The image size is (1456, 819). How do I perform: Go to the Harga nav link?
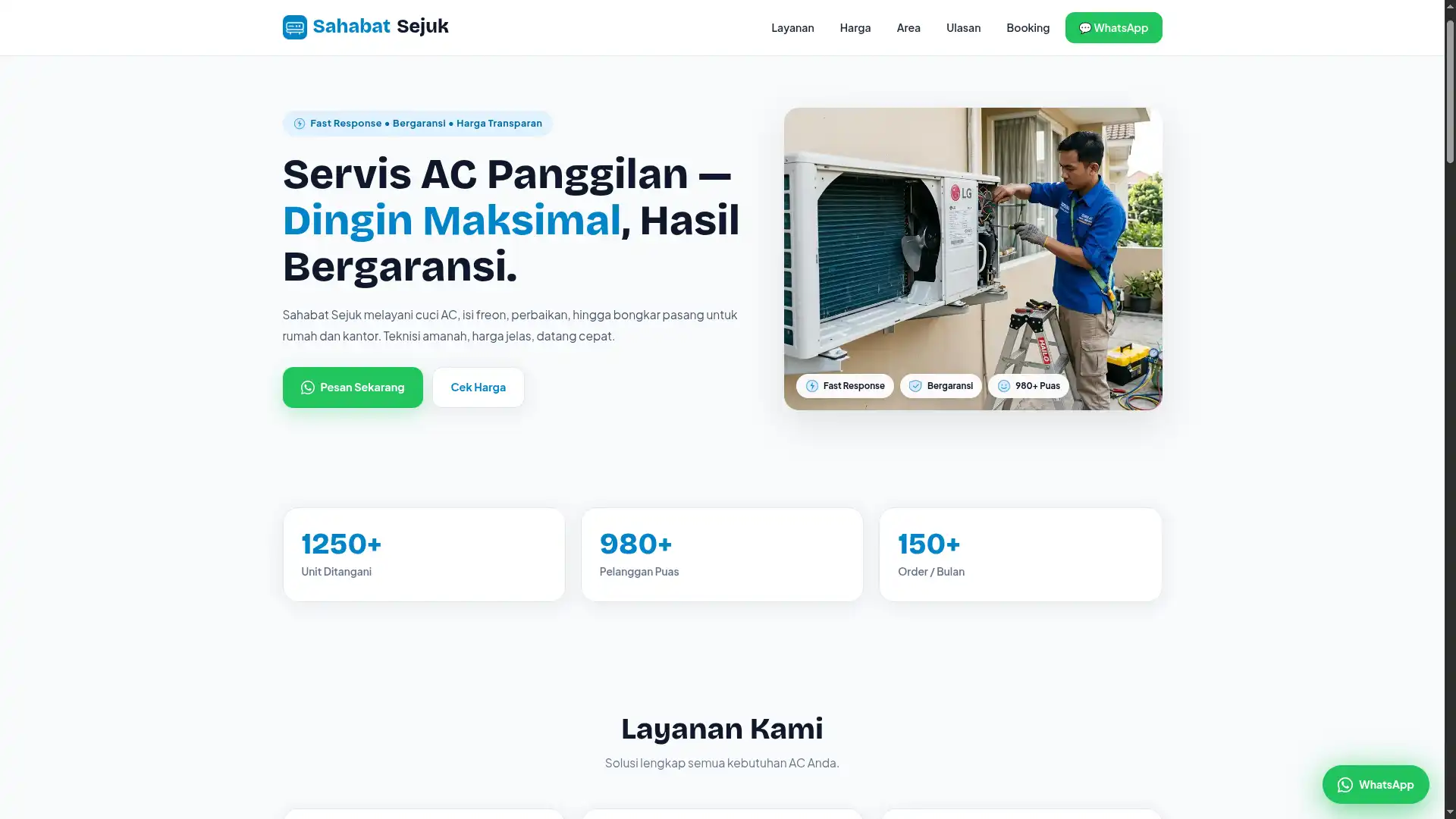pyautogui.click(x=855, y=28)
